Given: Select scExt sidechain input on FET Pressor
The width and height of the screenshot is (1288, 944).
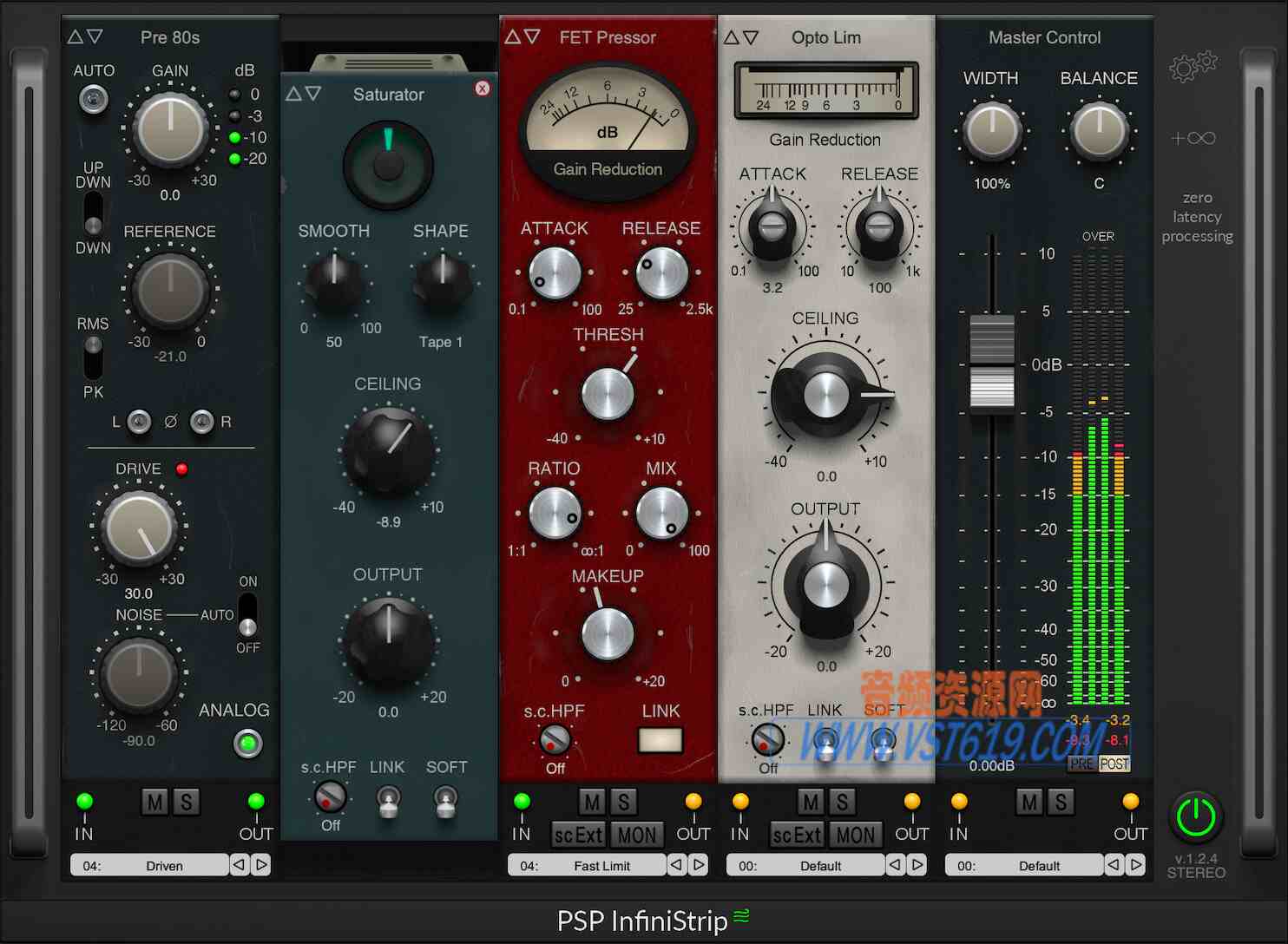Looking at the screenshot, I should pyautogui.click(x=577, y=835).
